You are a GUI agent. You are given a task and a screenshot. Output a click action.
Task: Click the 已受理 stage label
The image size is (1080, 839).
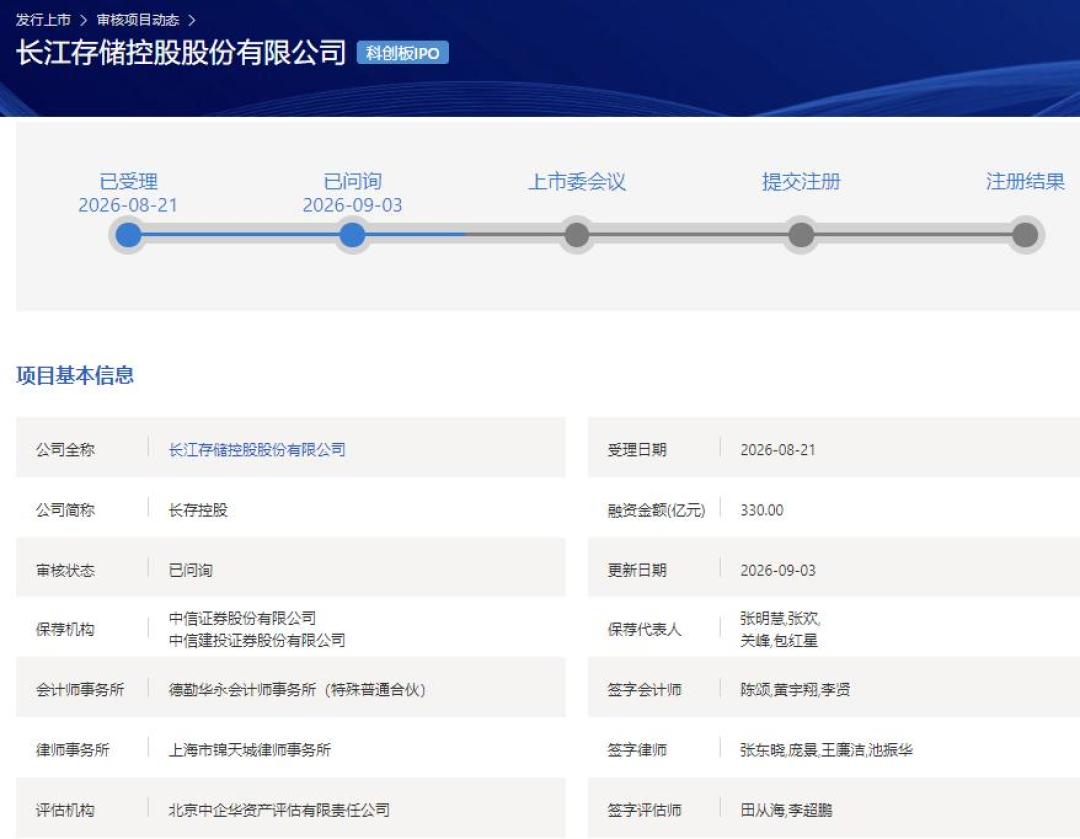(128, 181)
